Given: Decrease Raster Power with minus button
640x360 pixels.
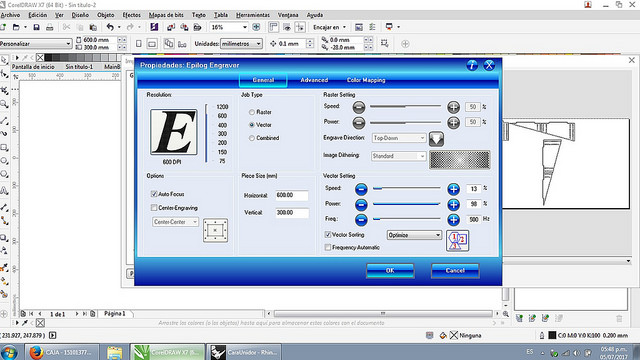Looking at the screenshot, I should [x=359, y=122].
